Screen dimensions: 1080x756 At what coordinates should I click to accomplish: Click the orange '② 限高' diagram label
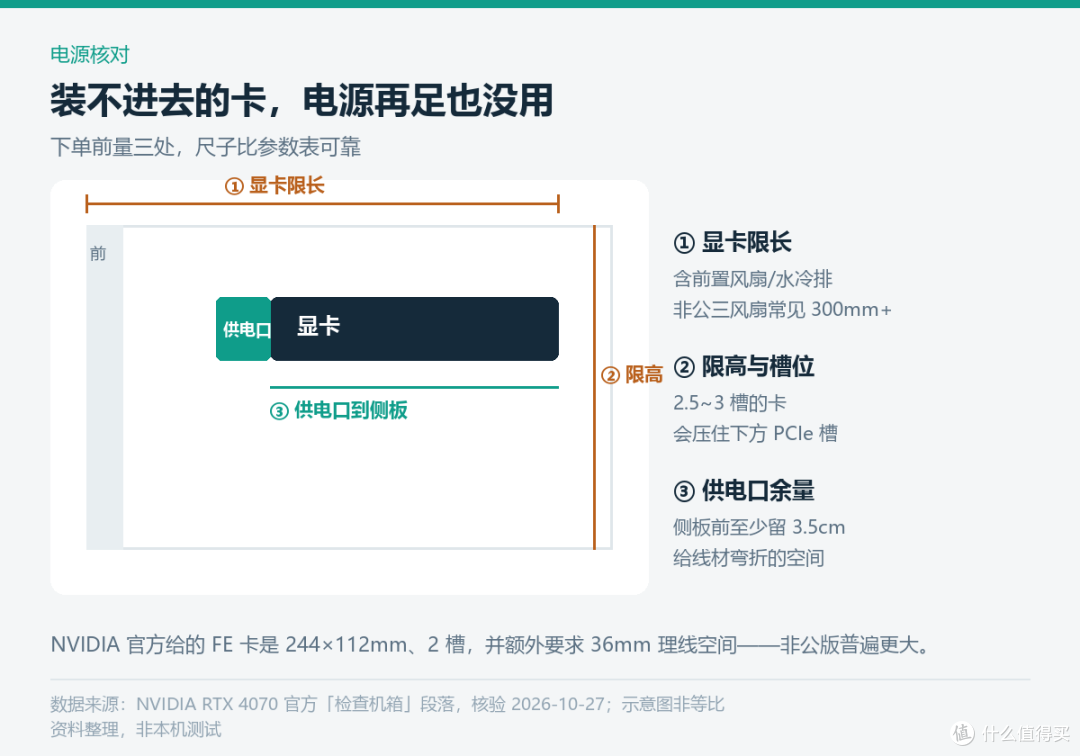[632, 375]
